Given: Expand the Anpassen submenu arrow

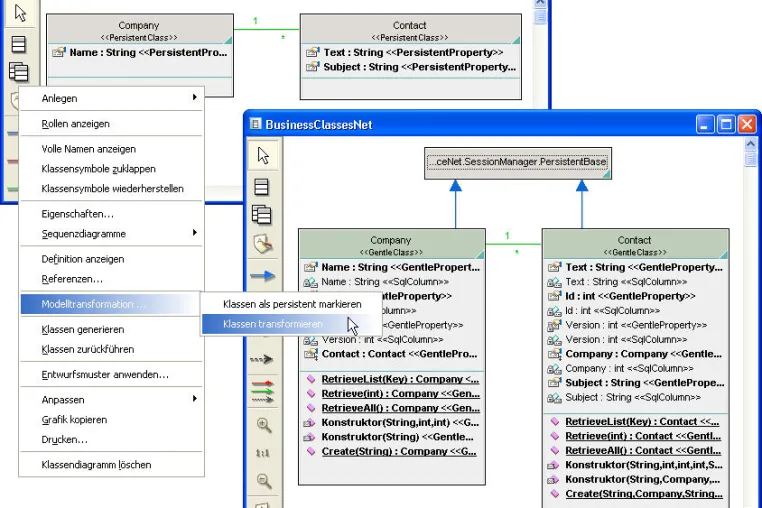Looking at the screenshot, I should coord(194,399).
